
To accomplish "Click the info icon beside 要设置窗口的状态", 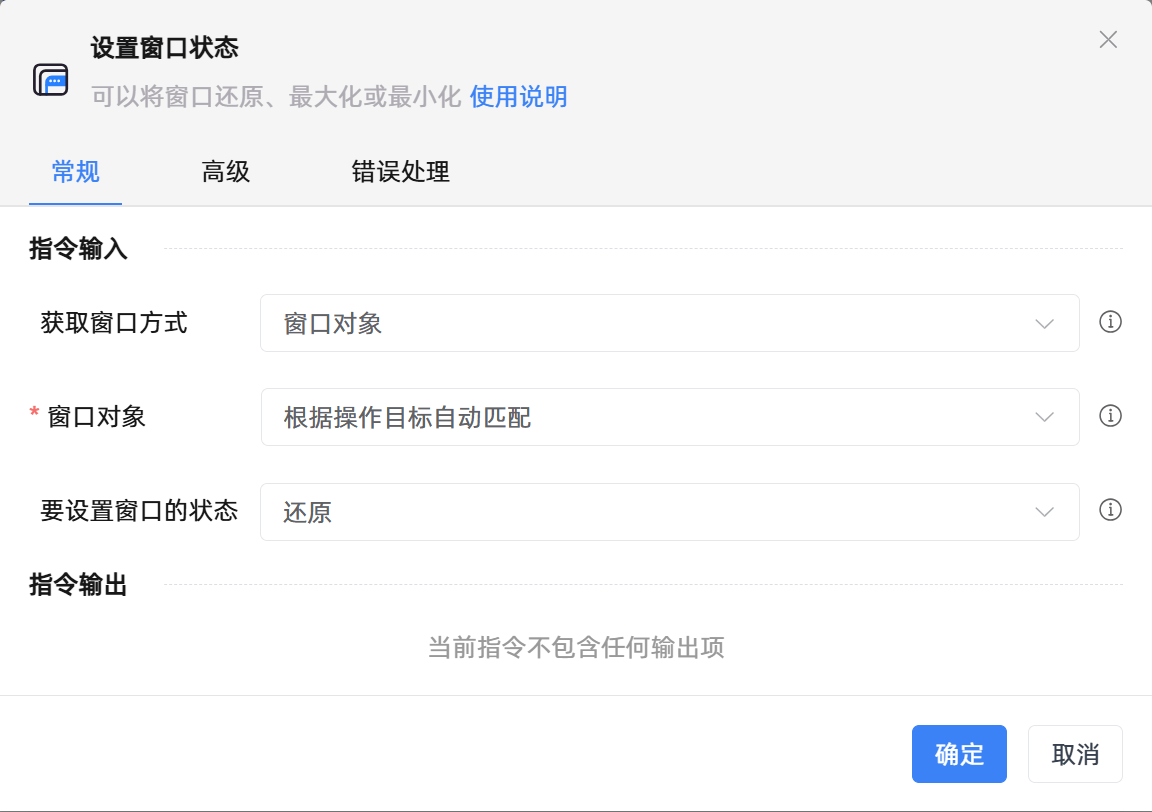I will [1110, 510].
